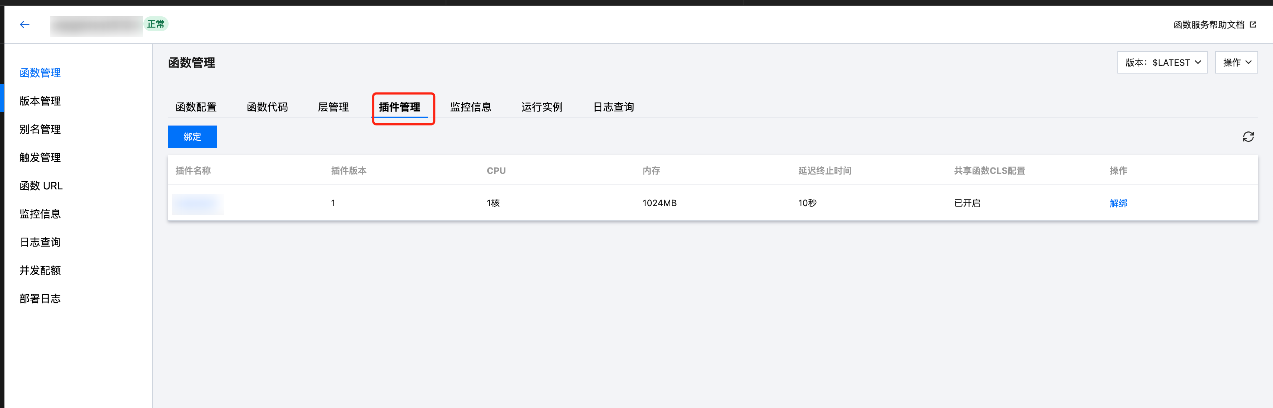Image resolution: width=1273 pixels, height=408 pixels.
Task: Click the 内存 column header
Action: [651, 171]
